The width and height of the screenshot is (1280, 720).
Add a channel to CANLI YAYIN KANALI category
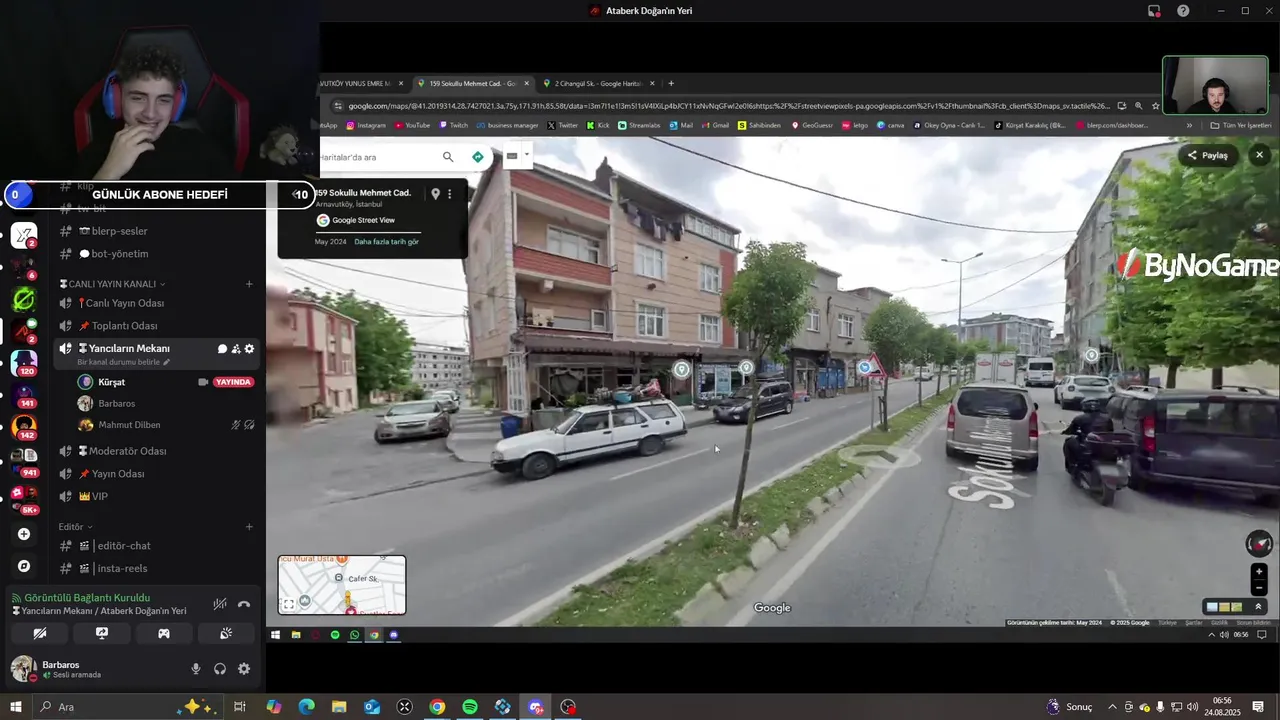coord(249,284)
